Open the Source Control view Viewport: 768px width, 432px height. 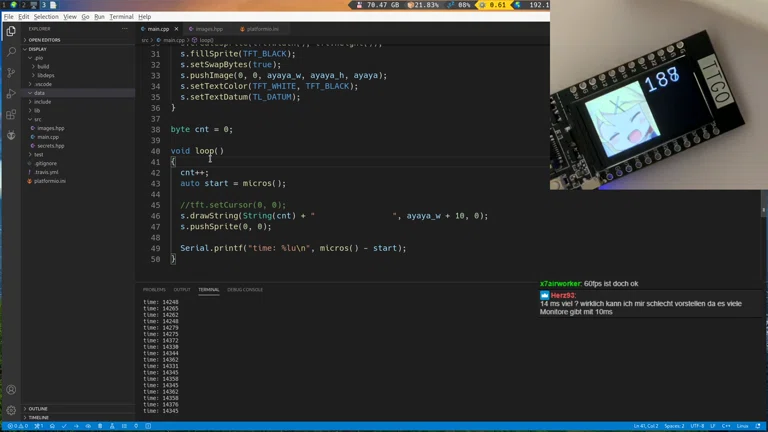pos(11,72)
